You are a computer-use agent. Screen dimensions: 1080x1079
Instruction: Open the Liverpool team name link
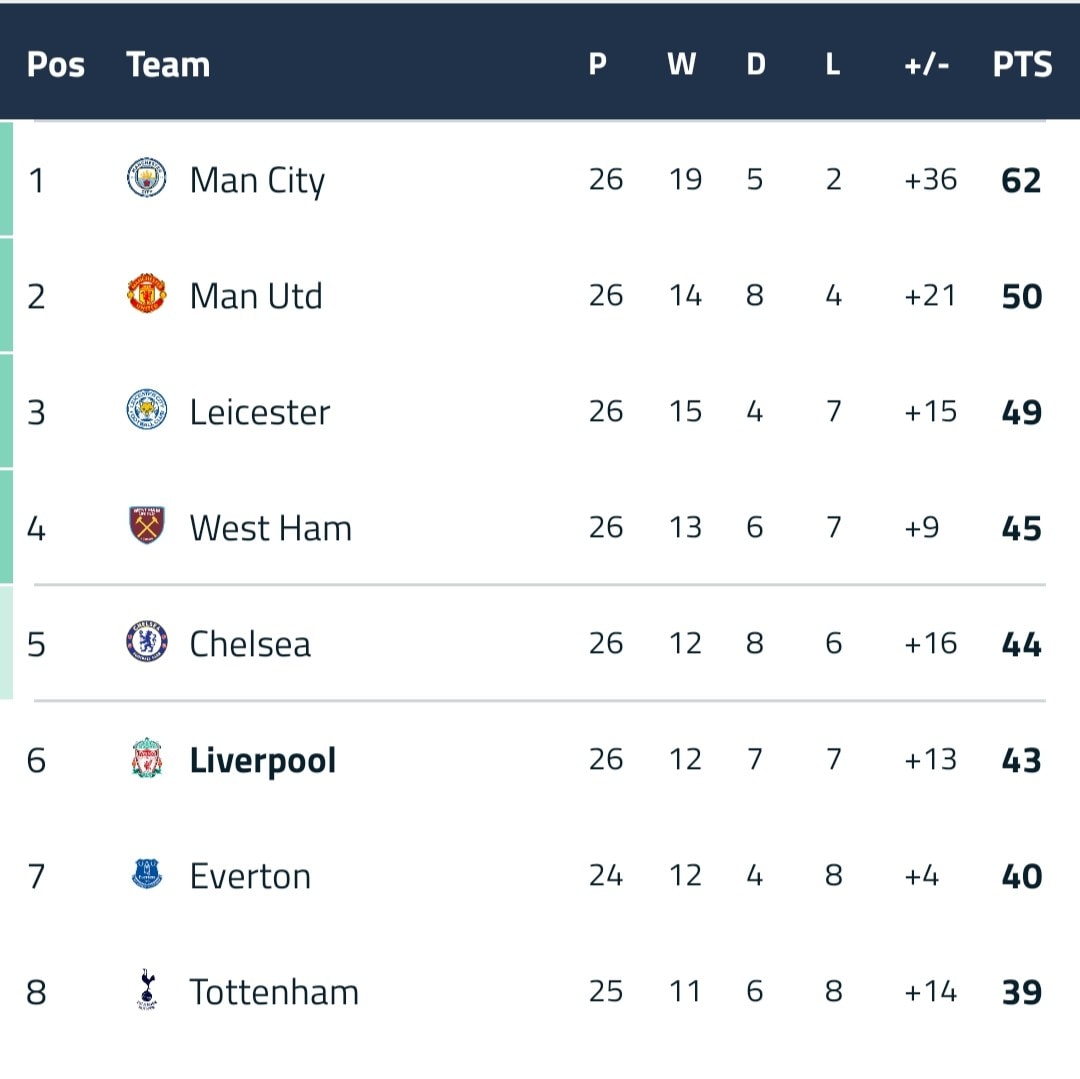tap(262, 761)
